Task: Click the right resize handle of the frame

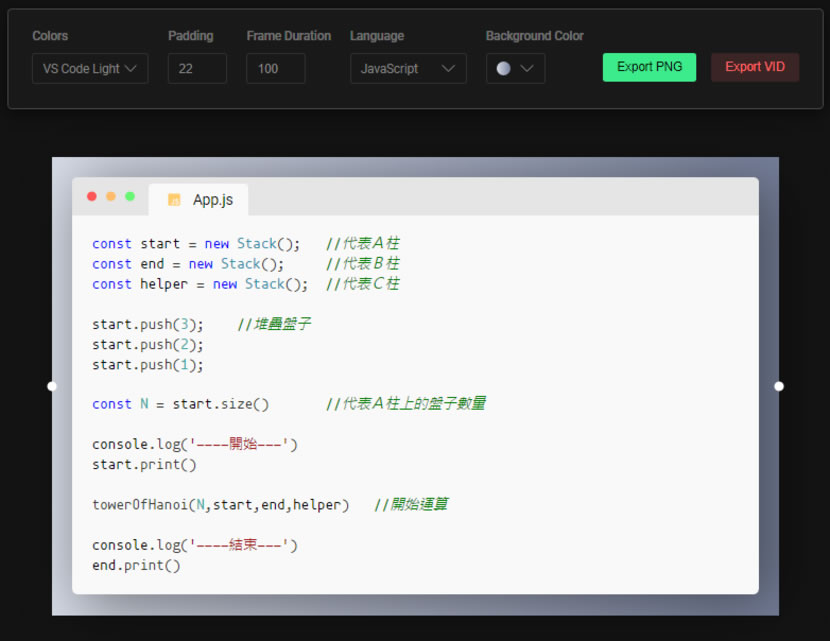Action: 779,386
